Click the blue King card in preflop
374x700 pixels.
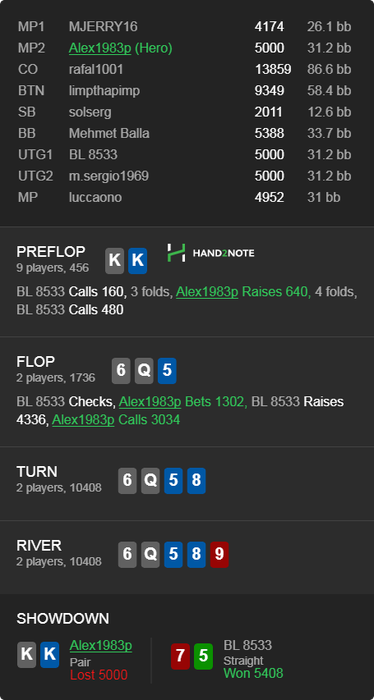tap(137, 261)
